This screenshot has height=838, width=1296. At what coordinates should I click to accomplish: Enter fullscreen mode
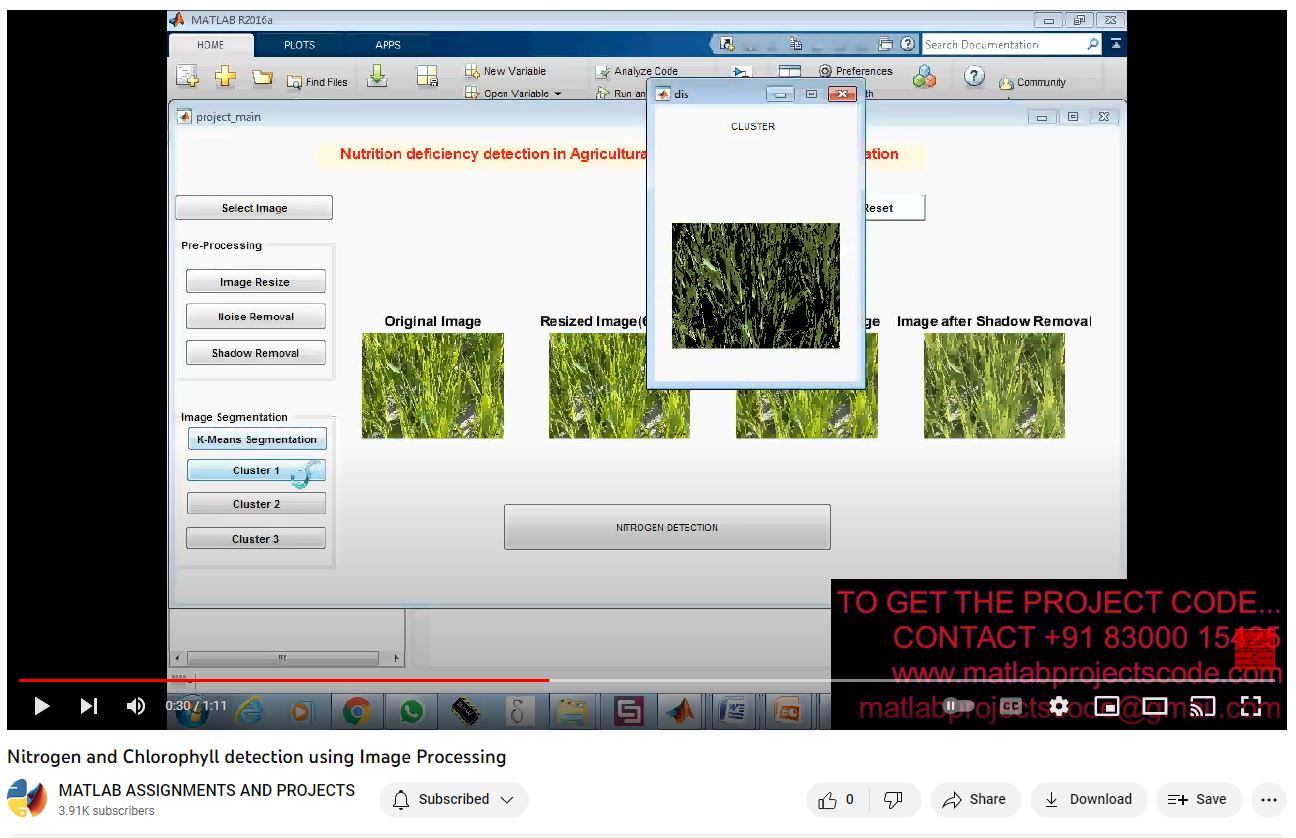pos(1251,706)
